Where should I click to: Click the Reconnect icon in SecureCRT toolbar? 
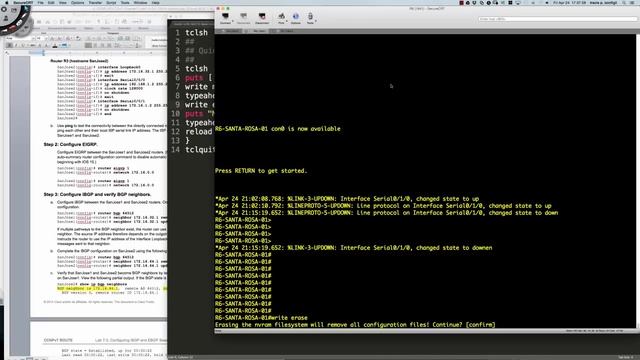[x=243, y=18]
